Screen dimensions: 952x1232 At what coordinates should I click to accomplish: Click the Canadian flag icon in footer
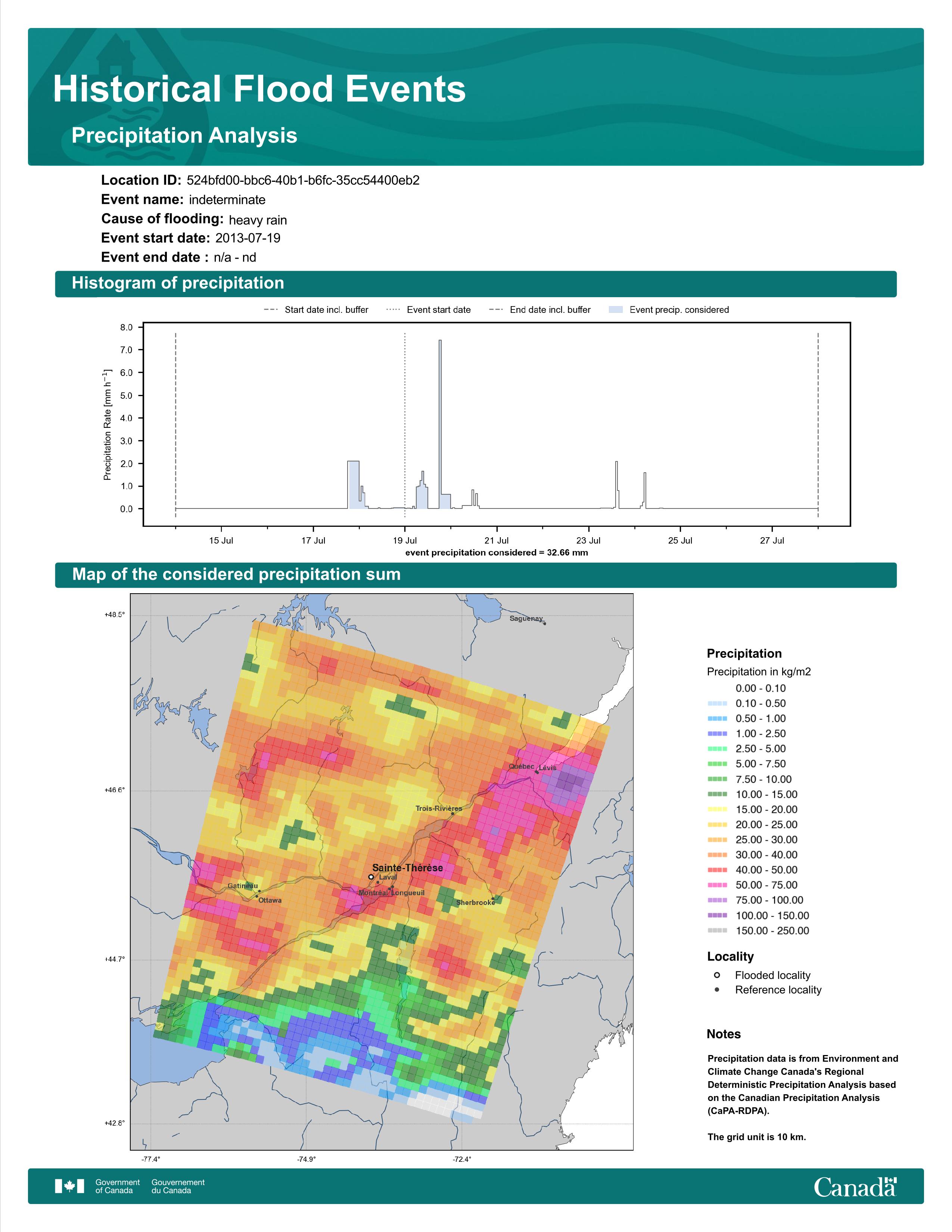point(69,1186)
